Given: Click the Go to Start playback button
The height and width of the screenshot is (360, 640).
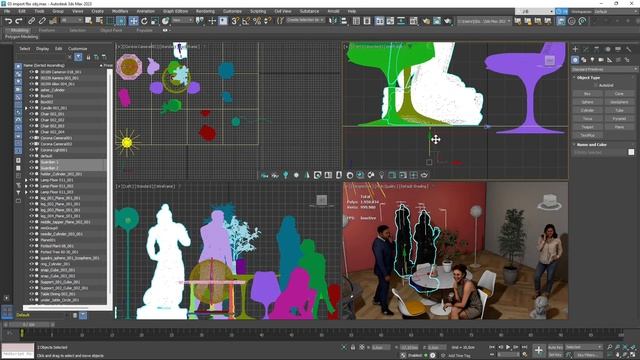Looking at the screenshot, I should click(492, 347).
